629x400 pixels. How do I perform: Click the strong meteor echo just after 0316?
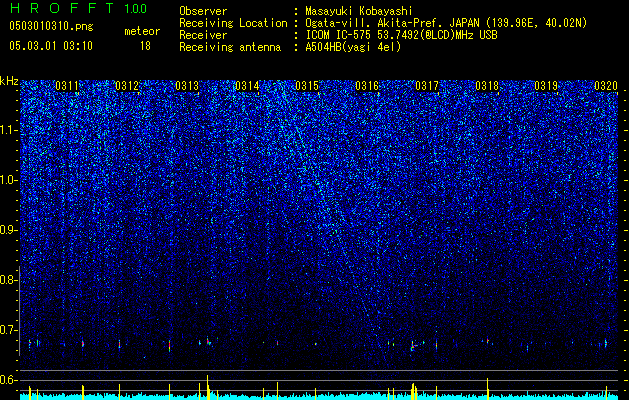click(414, 345)
